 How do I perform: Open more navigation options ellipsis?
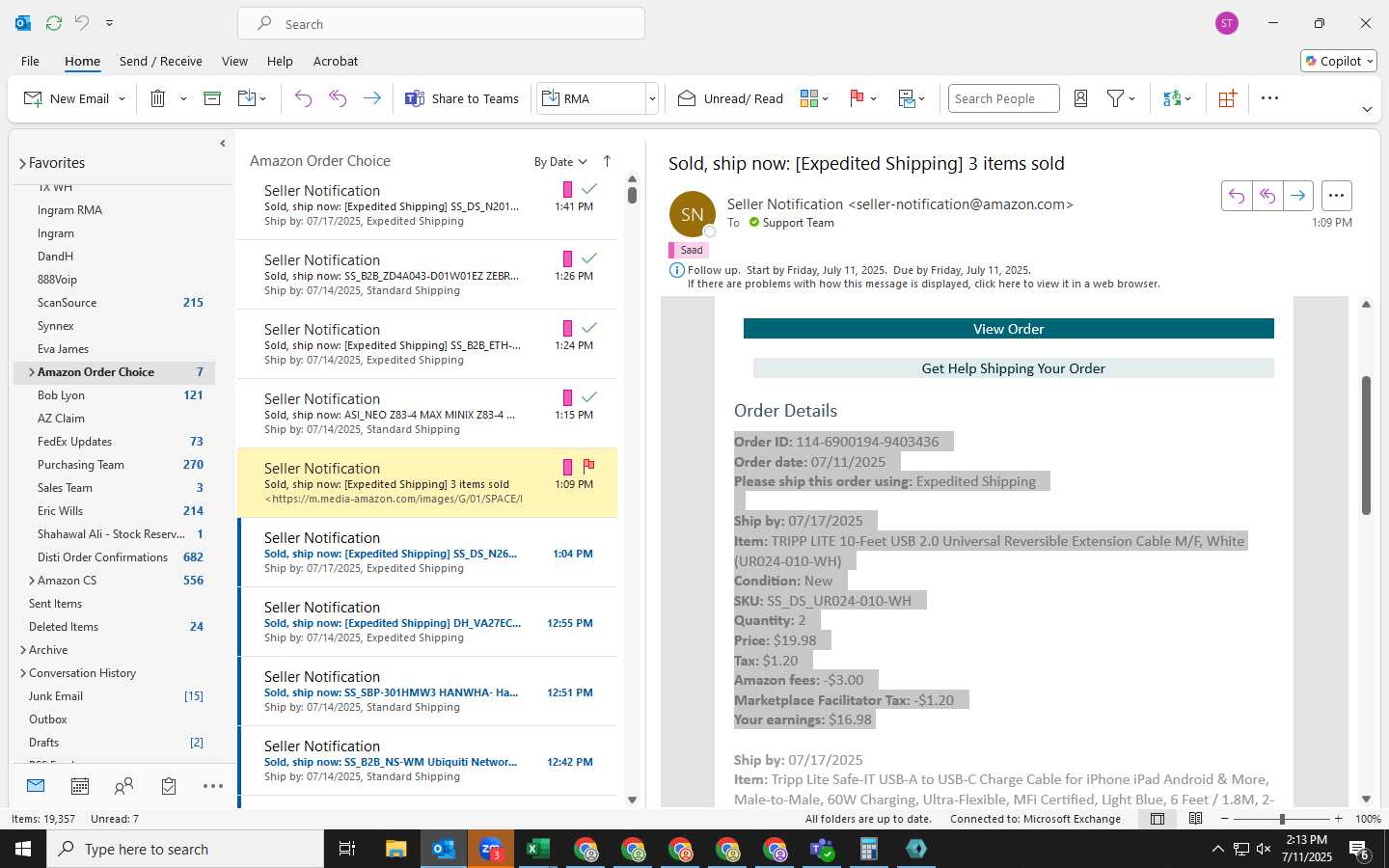(213, 786)
